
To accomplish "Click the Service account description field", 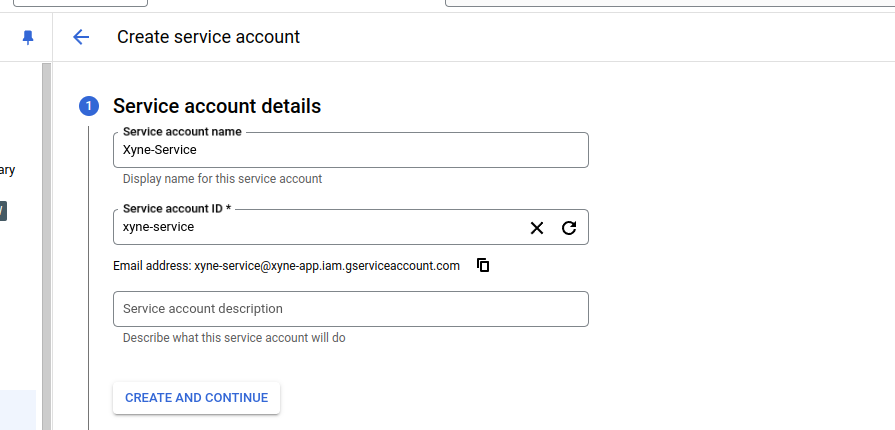I will click(x=350, y=309).
